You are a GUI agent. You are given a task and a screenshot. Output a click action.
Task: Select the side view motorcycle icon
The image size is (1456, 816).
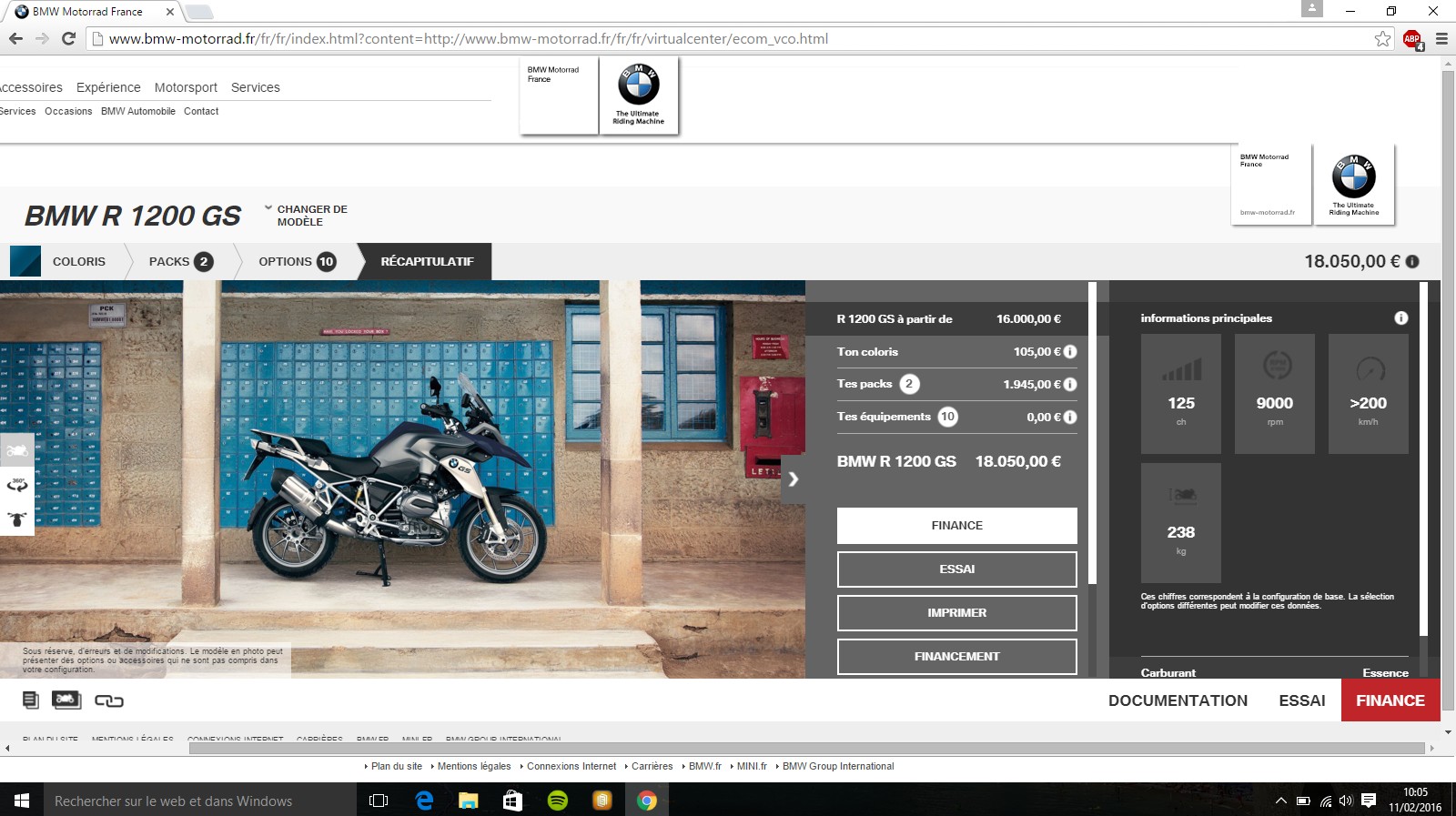[17, 450]
